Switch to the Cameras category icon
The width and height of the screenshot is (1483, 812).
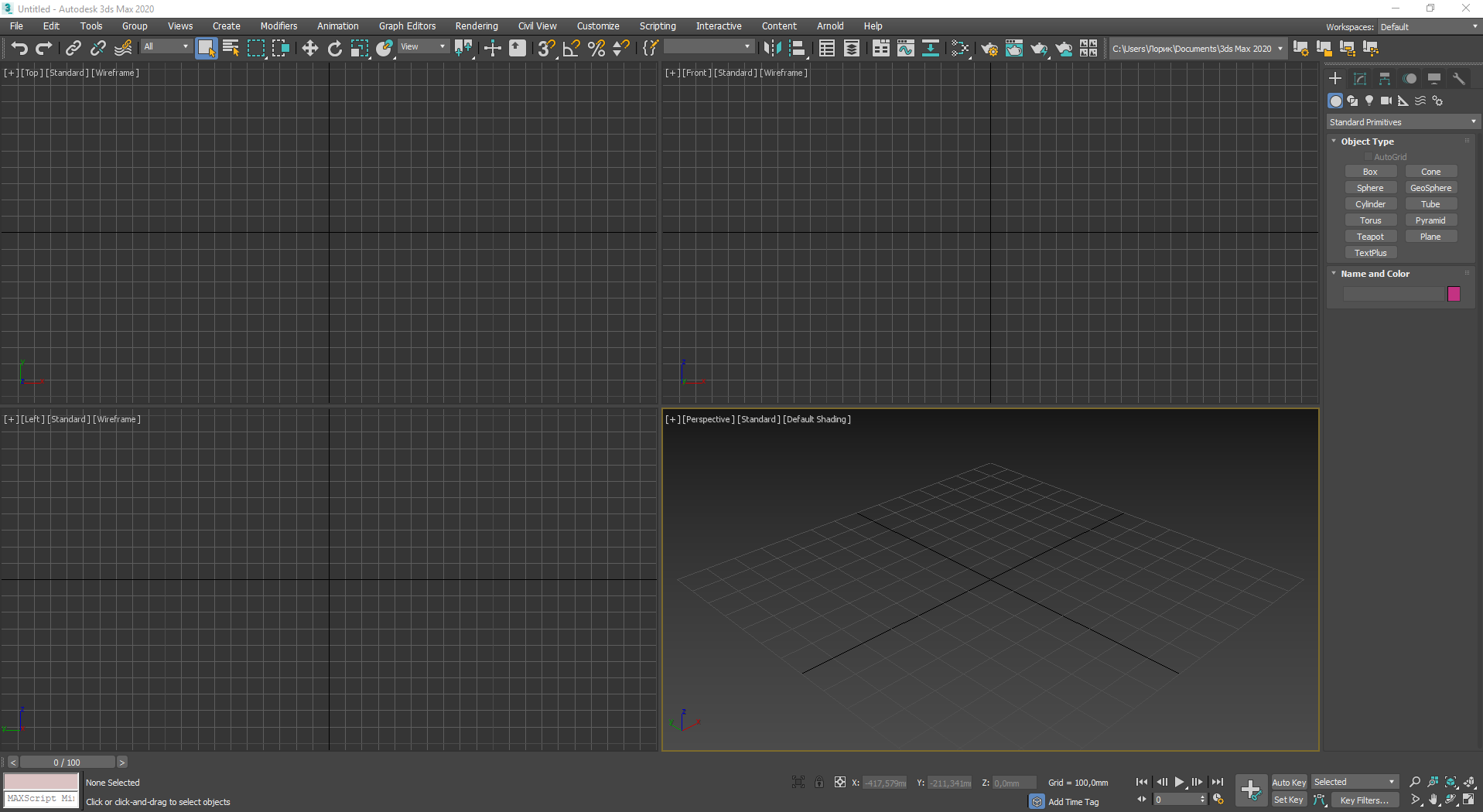coord(1386,101)
